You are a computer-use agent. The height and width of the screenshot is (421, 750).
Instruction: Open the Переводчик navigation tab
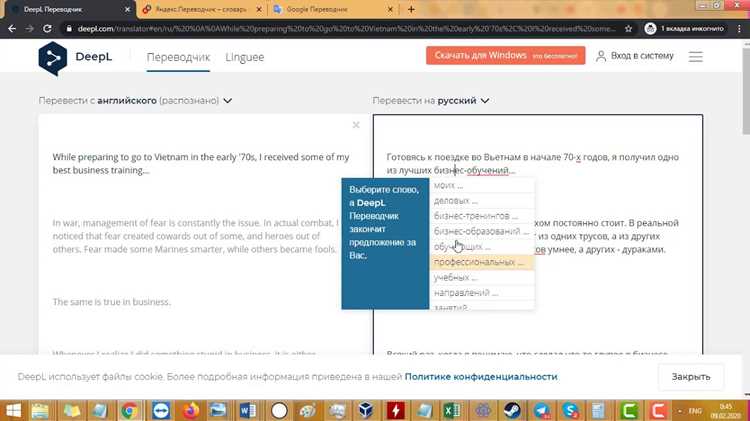pyautogui.click(x=178, y=57)
